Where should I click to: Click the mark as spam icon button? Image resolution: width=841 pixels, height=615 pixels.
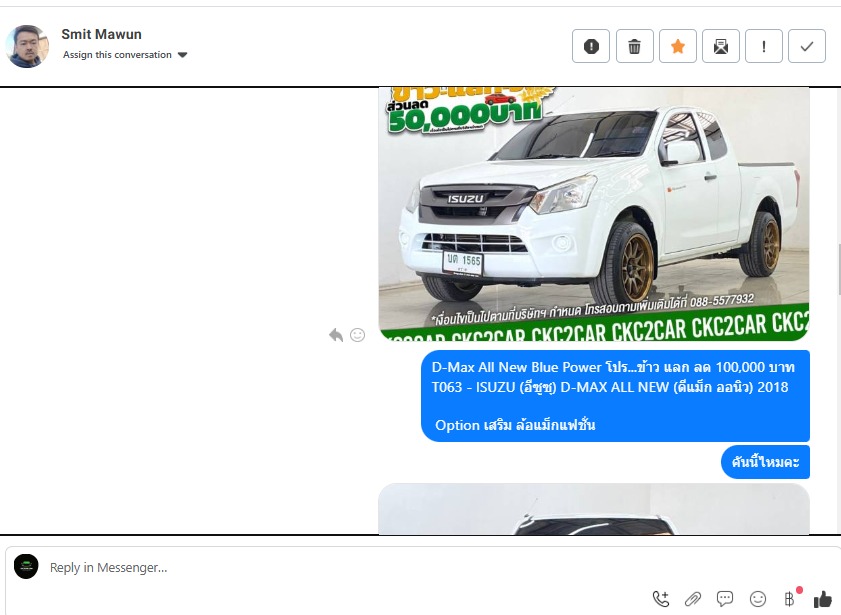pyautogui.click(x=591, y=46)
